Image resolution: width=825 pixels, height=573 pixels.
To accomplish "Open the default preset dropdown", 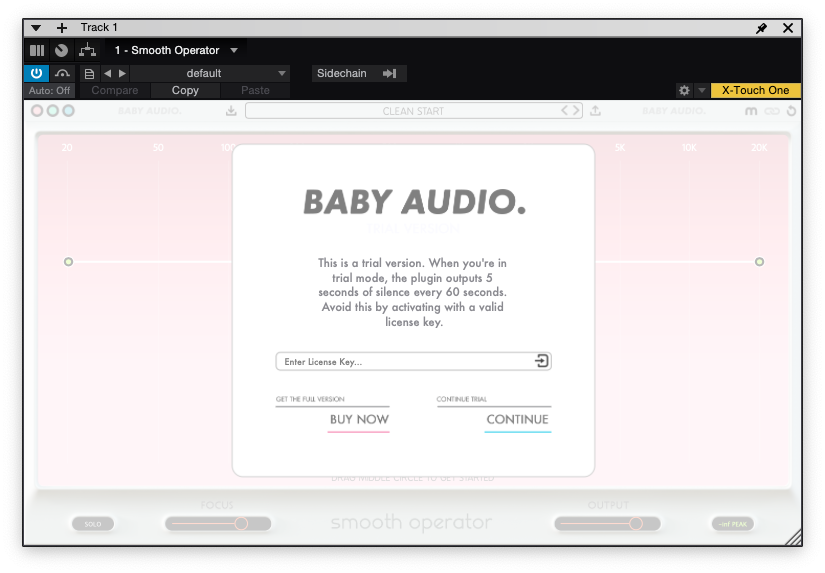I will click(210, 73).
